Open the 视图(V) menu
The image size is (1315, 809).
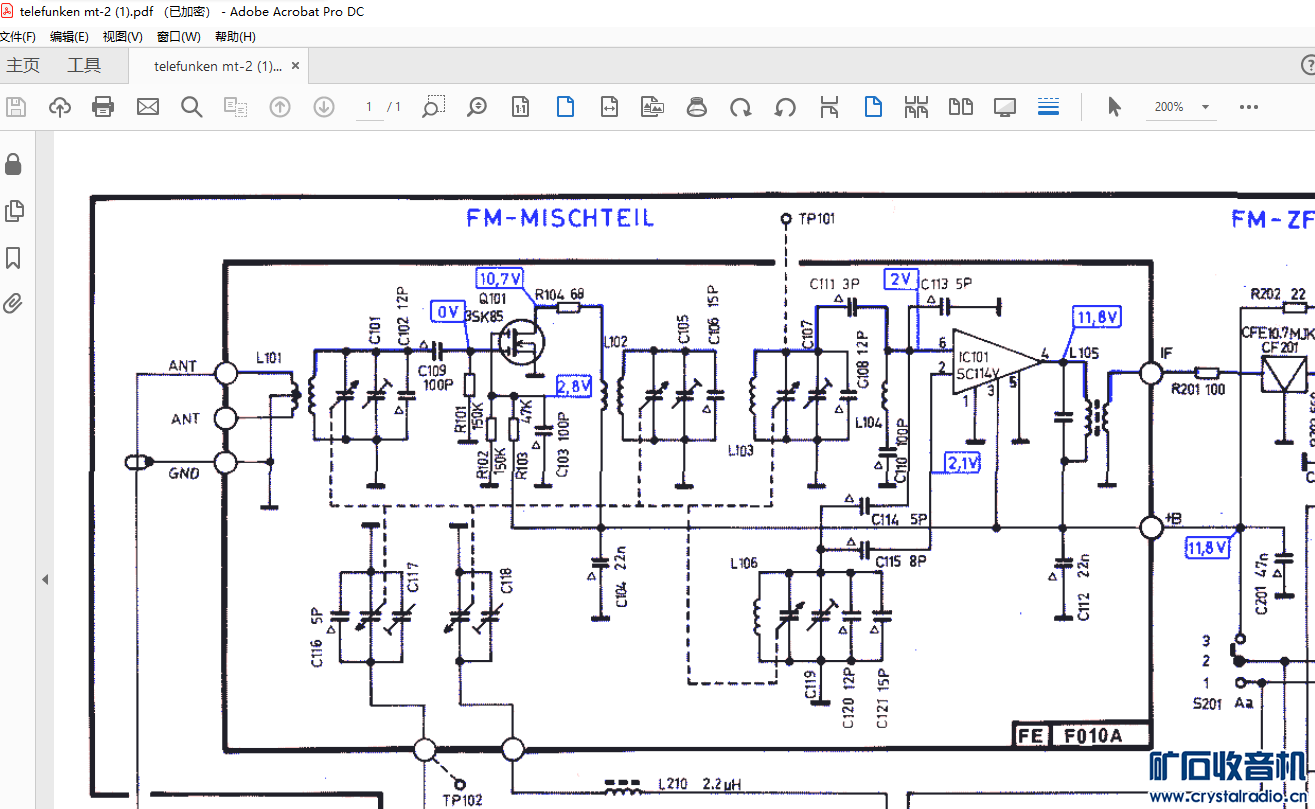tap(122, 37)
